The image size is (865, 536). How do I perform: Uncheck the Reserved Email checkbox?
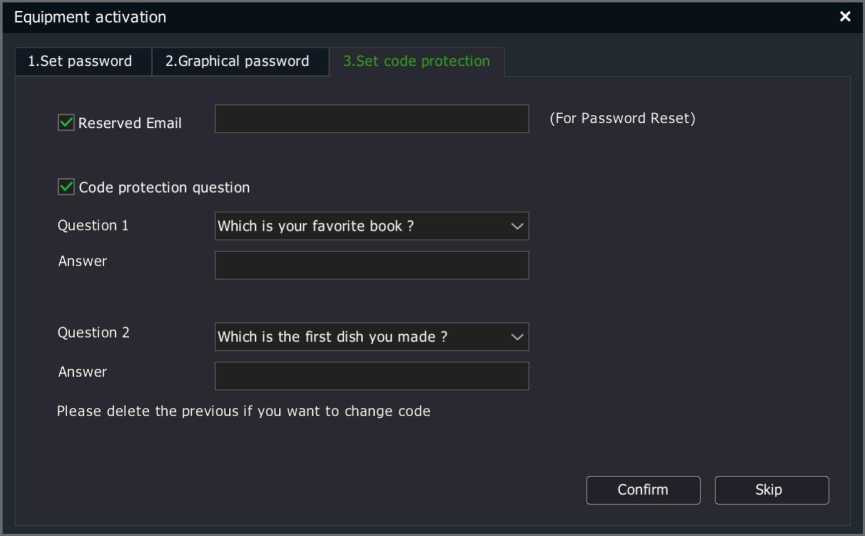[x=66, y=122]
